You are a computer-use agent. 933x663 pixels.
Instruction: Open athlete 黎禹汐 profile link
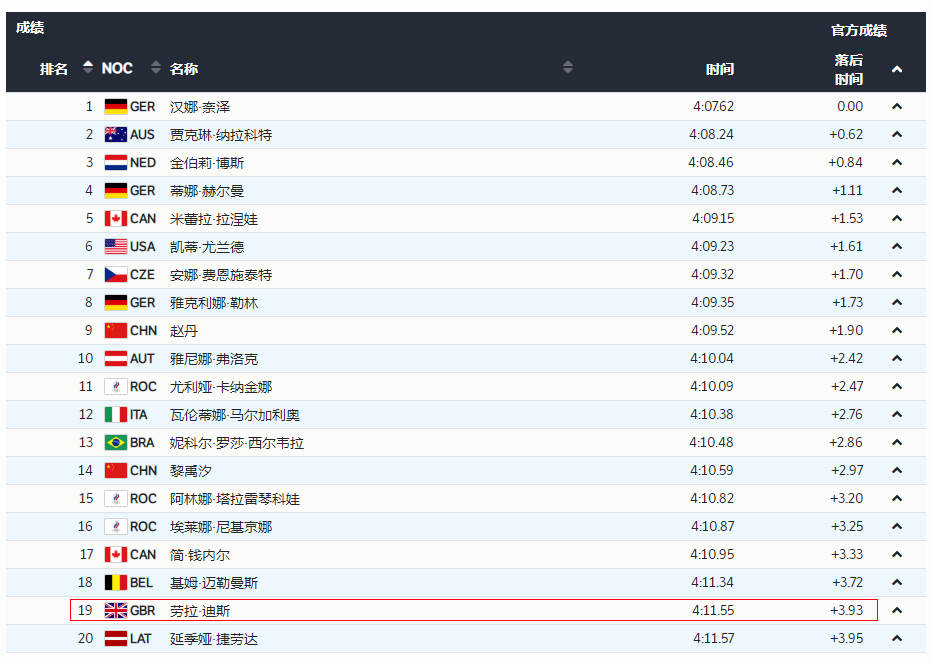[191, 471]
